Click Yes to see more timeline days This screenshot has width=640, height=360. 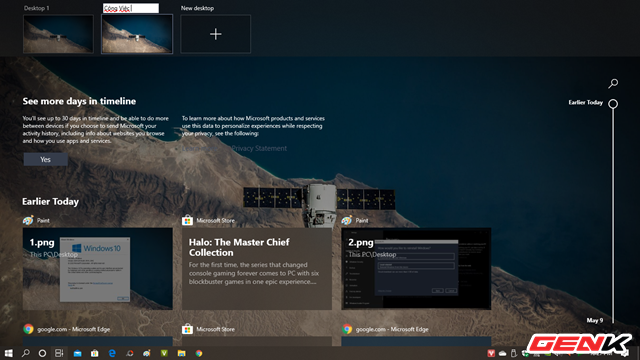46,160
